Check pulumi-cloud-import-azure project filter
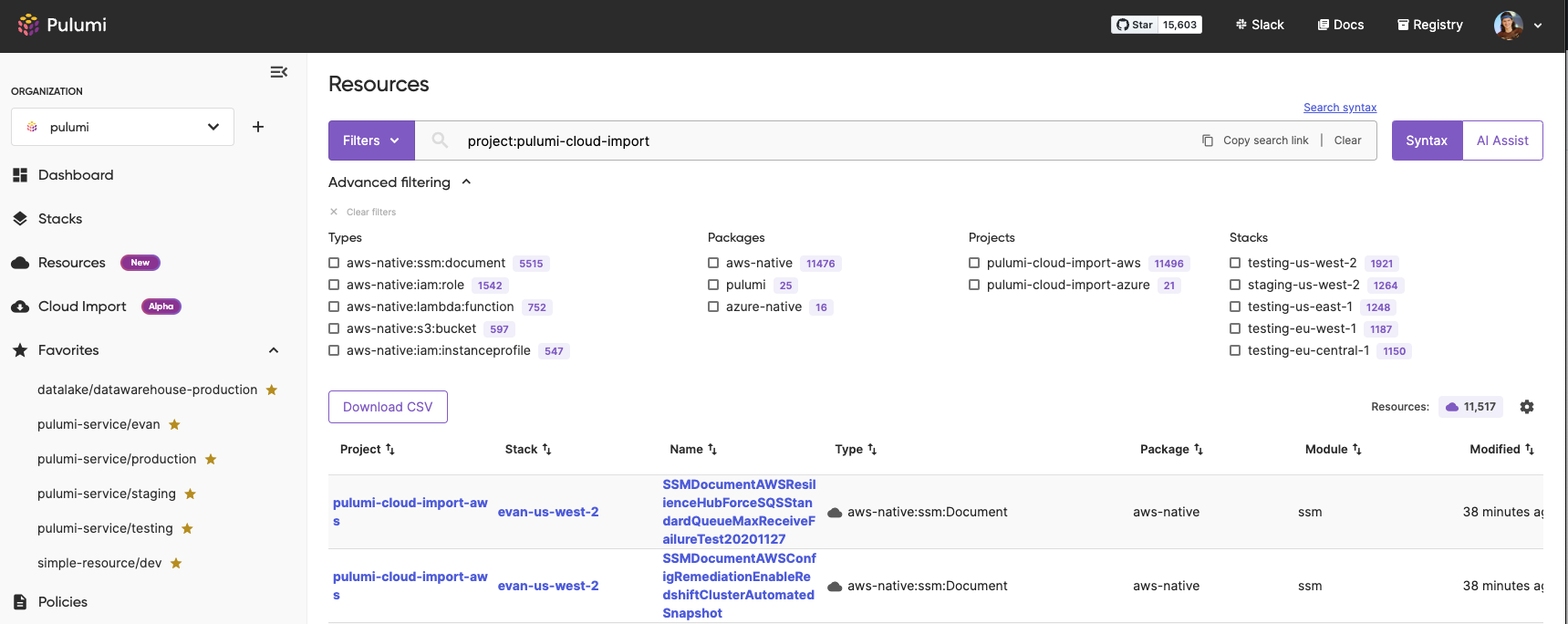 click(x=974, y=285)
